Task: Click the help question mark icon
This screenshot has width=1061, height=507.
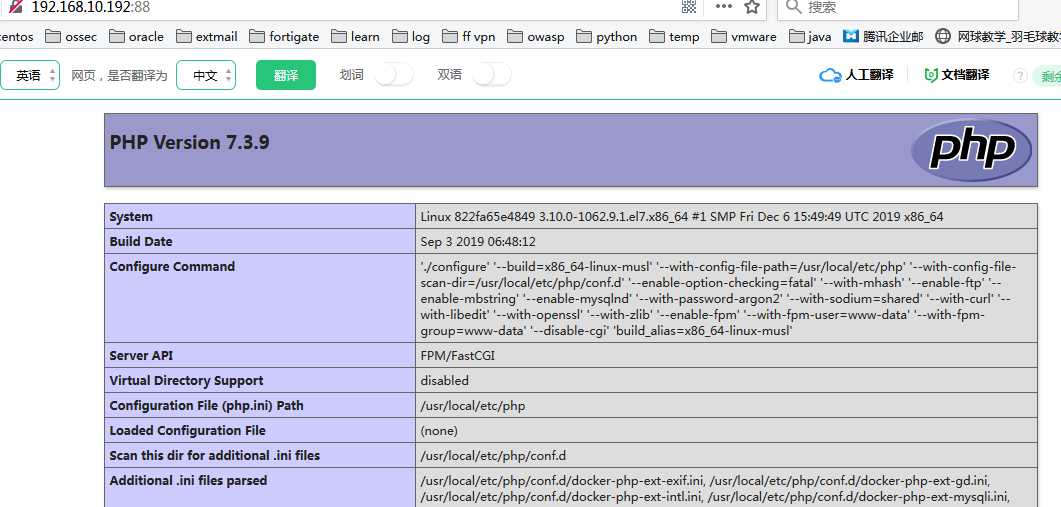Action: tap(1020, 75)
